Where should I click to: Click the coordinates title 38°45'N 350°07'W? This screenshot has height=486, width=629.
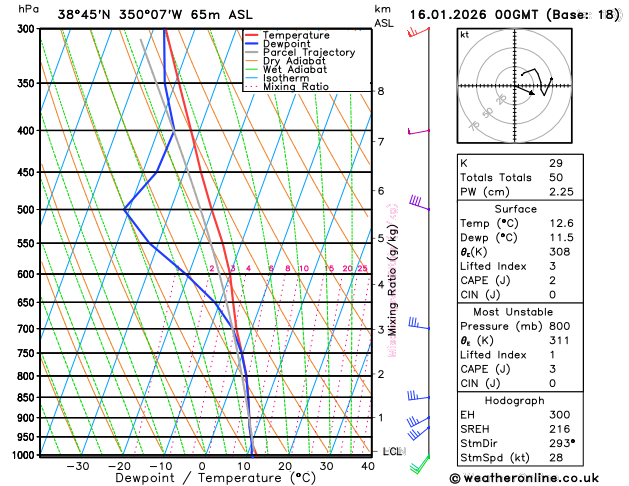point(120,15)
